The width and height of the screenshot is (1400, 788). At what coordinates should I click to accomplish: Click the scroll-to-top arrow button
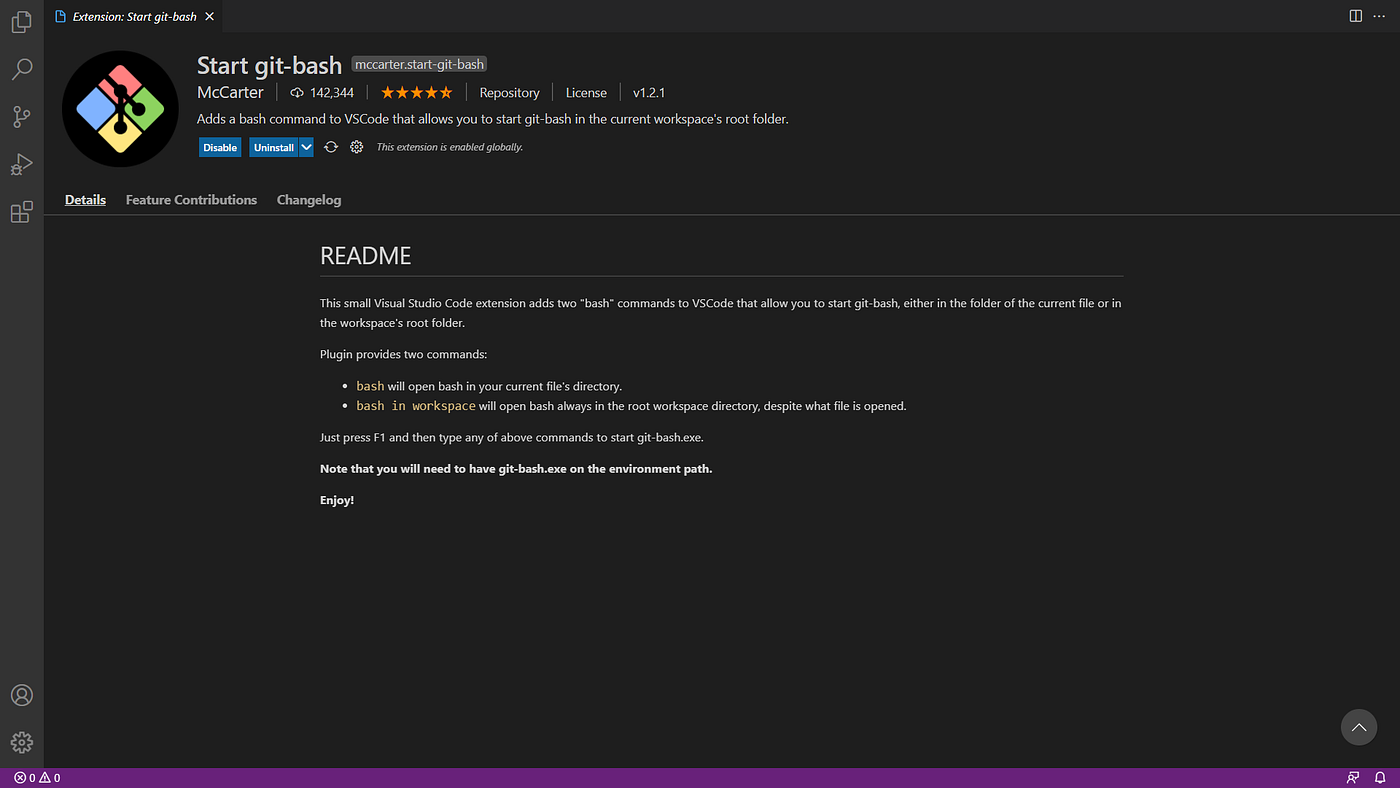[x=1358, y=727]
